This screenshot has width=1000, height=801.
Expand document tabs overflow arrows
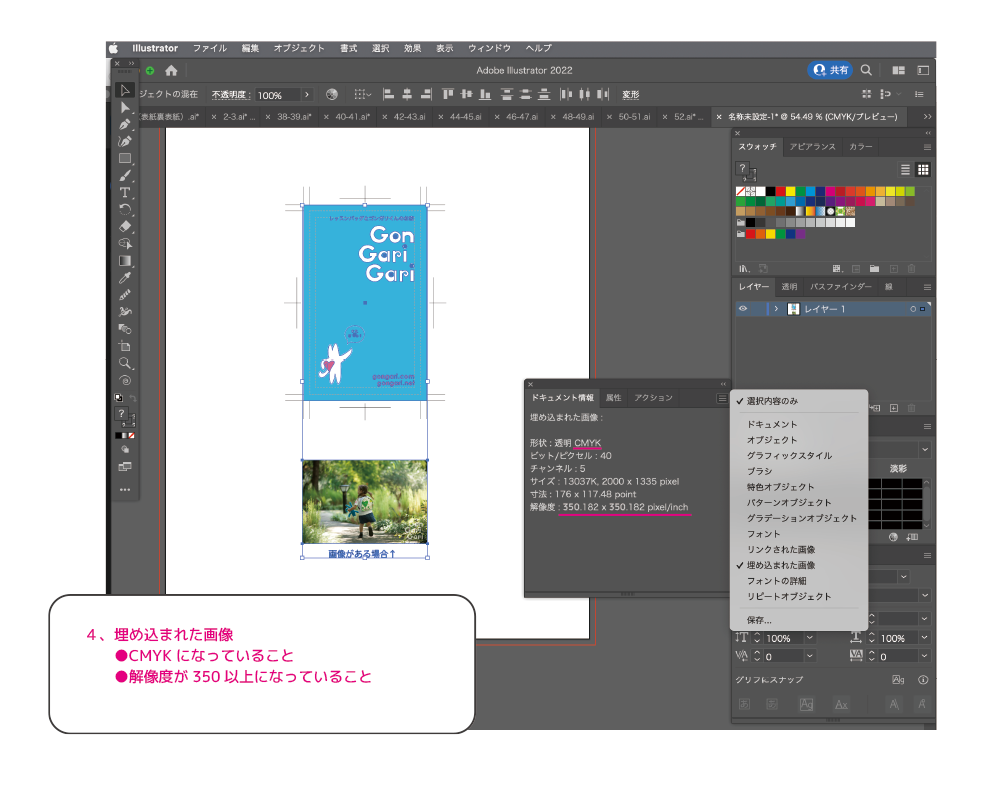point(927,117)
